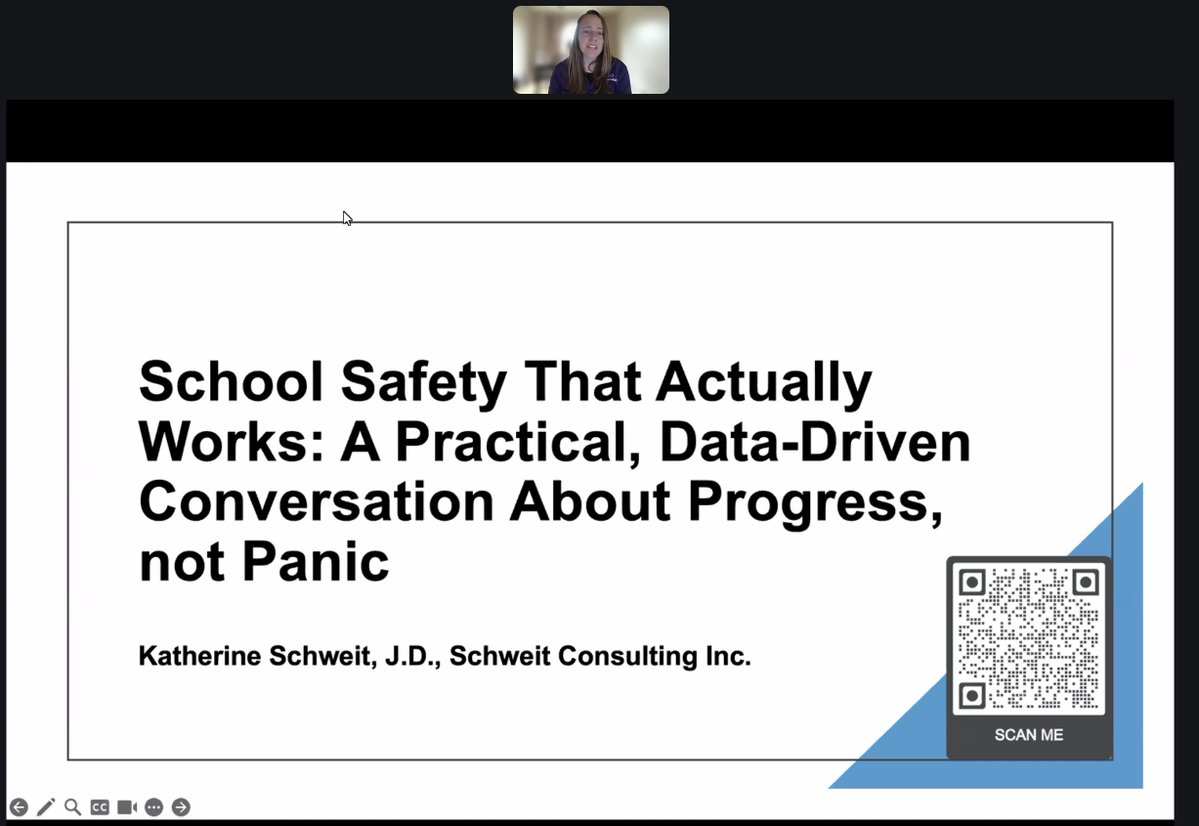1199x826 pixels.
Task: Click the SCAN ME QR code
Action: 1028,639
